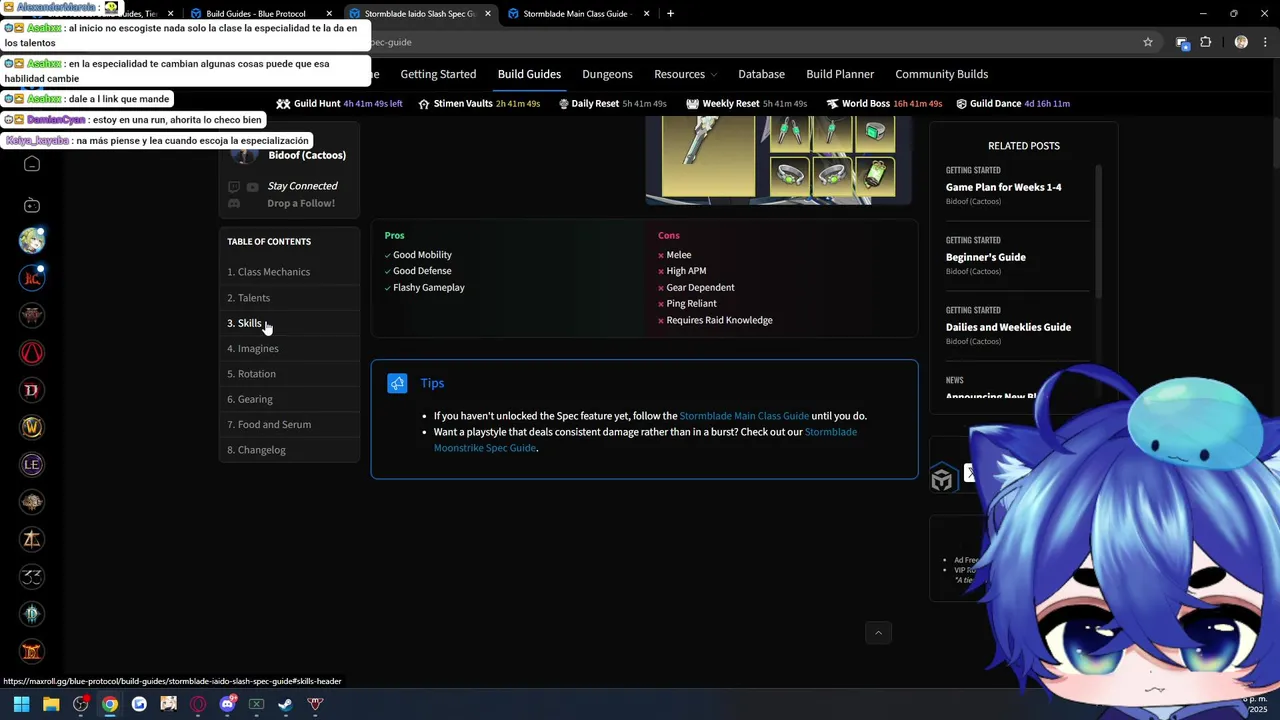This screenshot has height=720, width=1280.
Task: Open Dailies and Weeklies Guide post
Action: (1008, 327)
